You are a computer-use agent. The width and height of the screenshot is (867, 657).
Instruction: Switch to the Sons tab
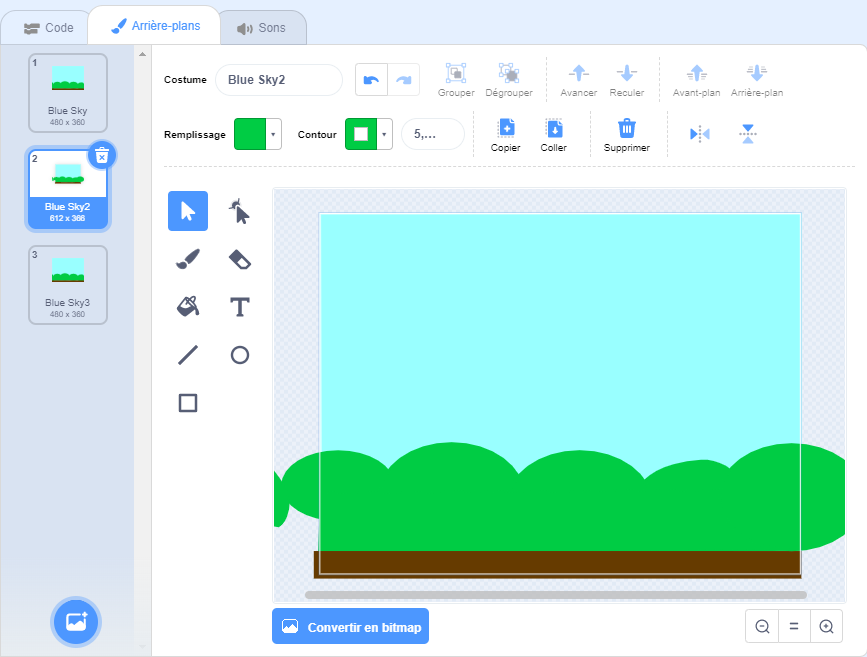261,28
